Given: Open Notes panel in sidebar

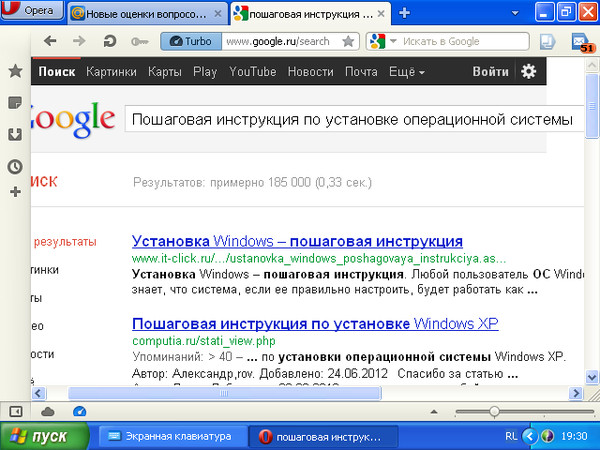Looking at the screenshot, I should point(15,103).
